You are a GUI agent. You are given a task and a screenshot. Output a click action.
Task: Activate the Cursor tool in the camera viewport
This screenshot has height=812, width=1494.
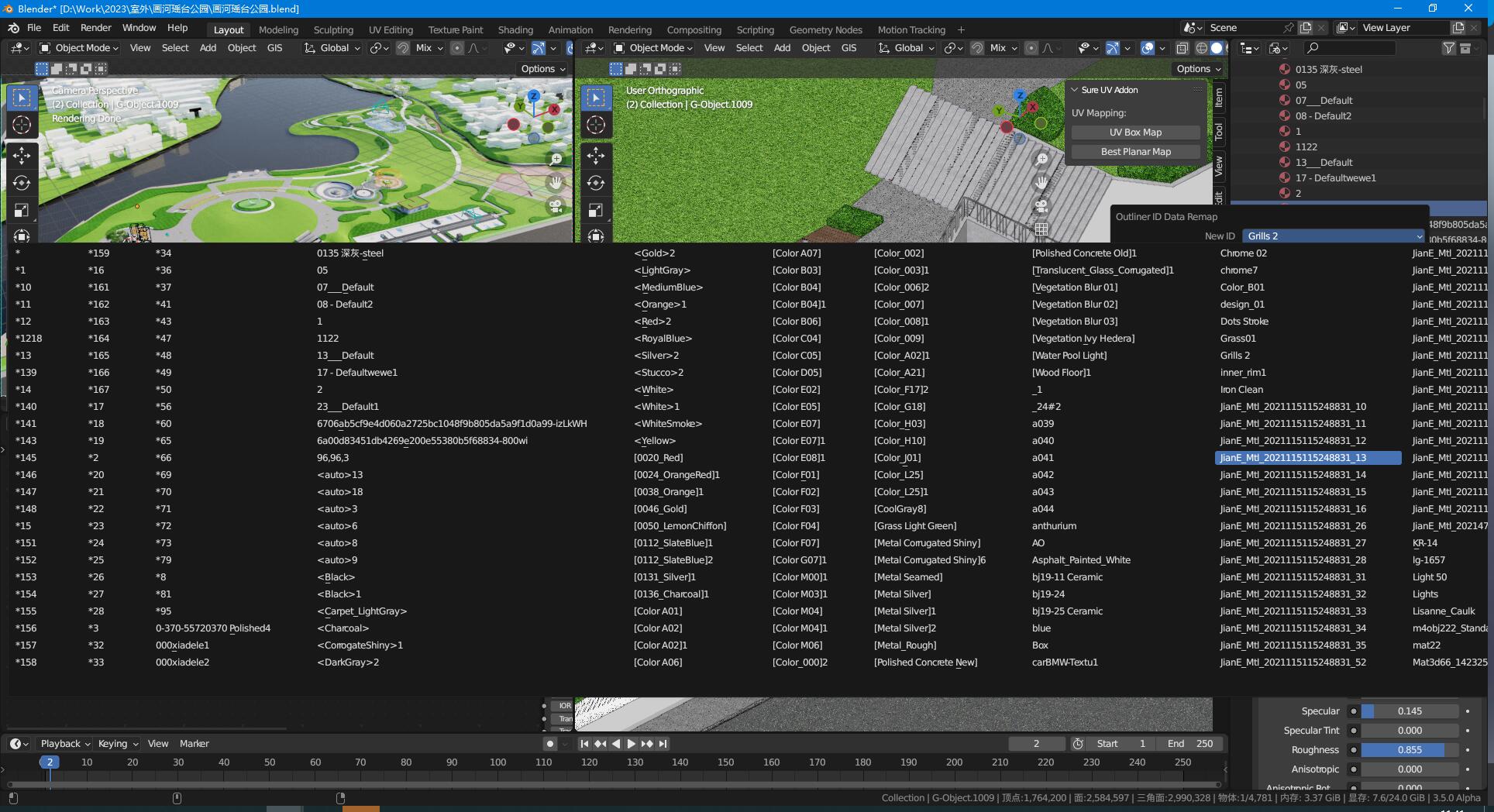tap(22, 125)
